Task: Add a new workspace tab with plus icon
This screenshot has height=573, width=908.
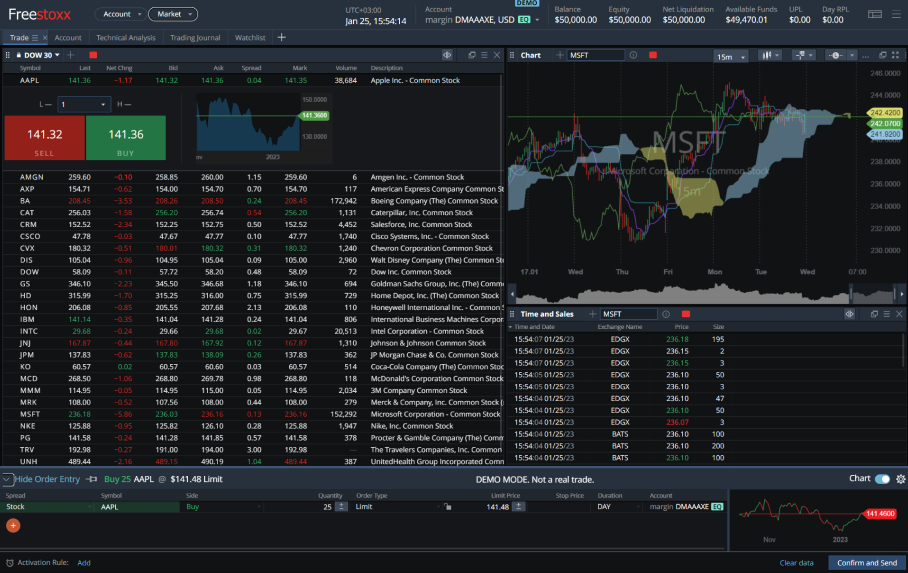Action: pyautogui.click(x=281, y=37)
